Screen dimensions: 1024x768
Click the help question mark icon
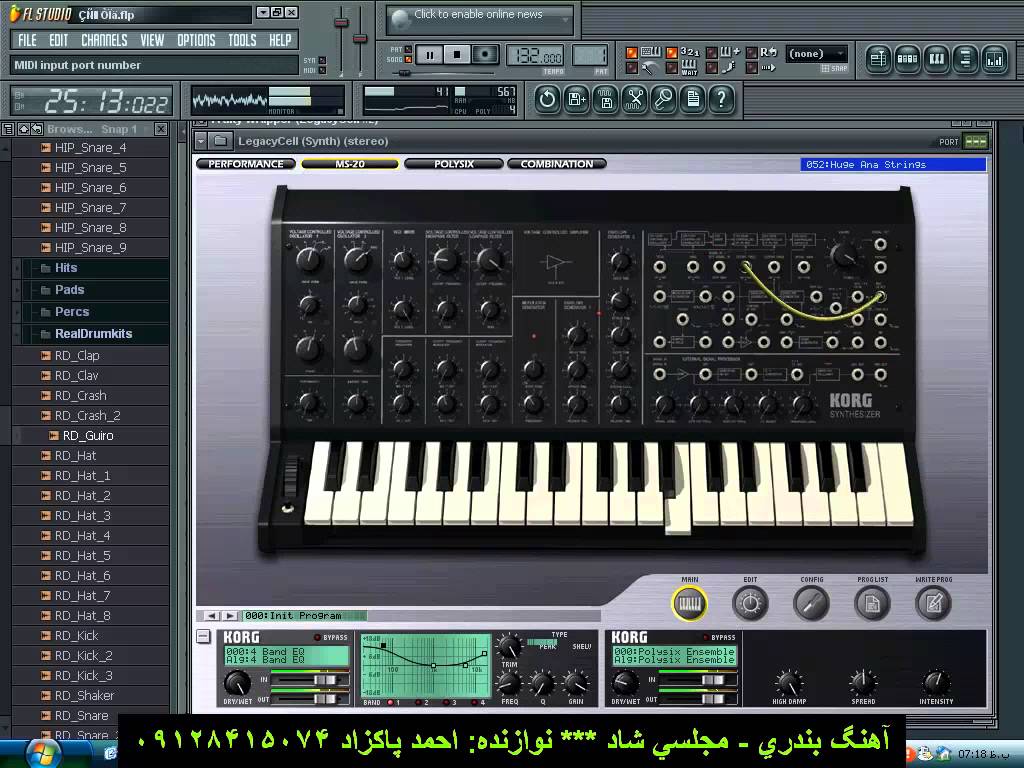pyautogui.click(x=721, y=100)
